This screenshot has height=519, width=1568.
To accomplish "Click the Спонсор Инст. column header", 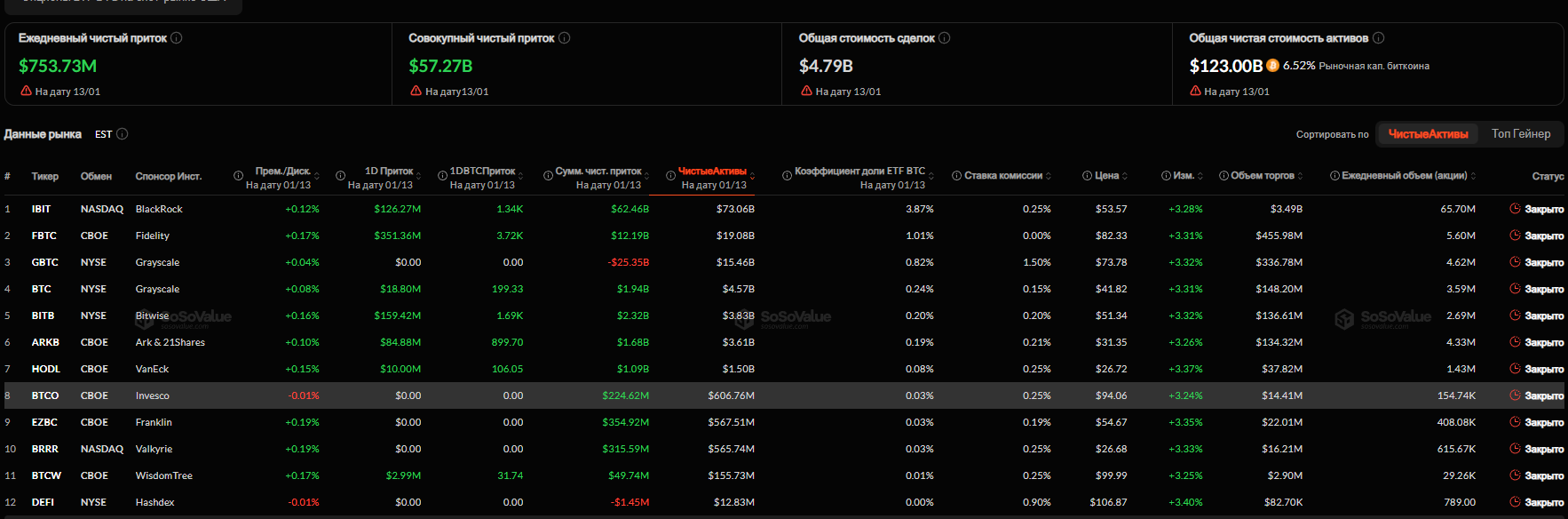I will point(168,176).
